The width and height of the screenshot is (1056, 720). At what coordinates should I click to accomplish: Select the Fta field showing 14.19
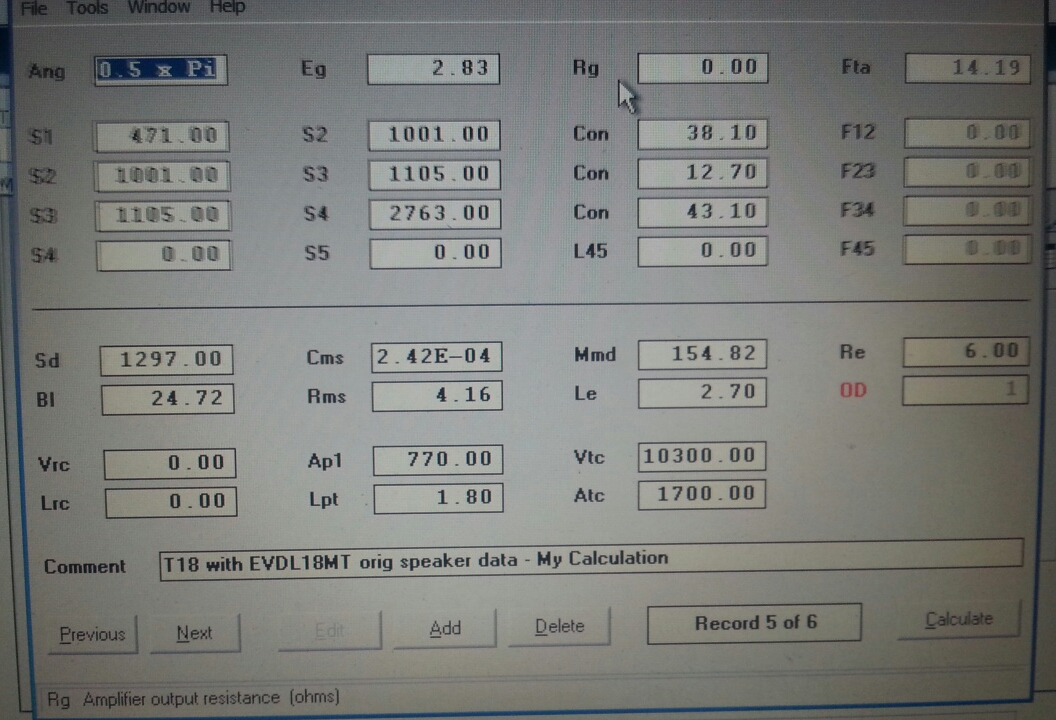pyautogui.click(x=967, y=68)
